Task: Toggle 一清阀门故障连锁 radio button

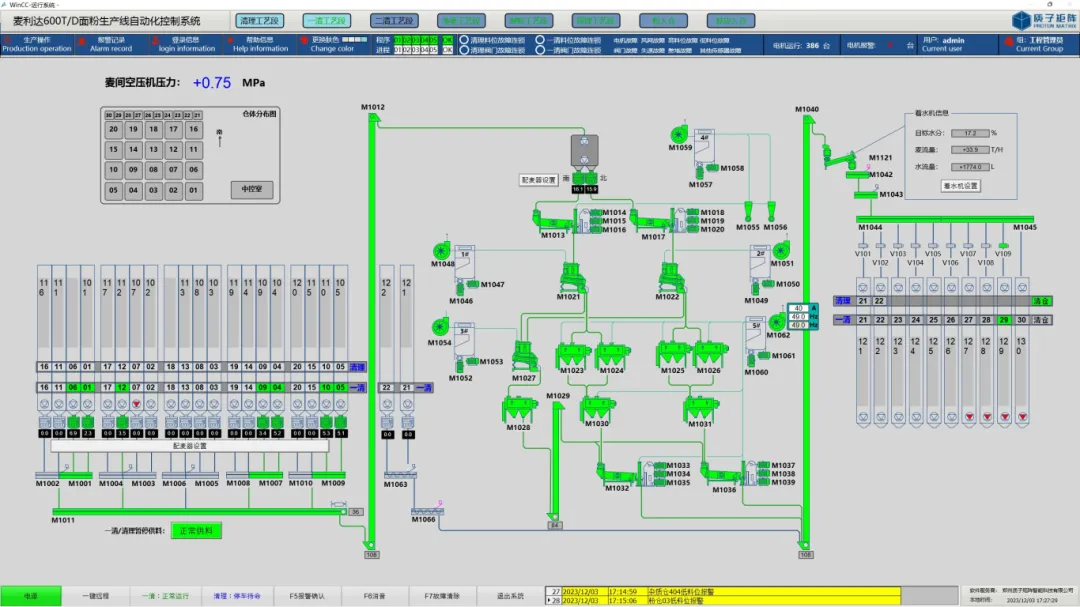Action: click(540, 50)
